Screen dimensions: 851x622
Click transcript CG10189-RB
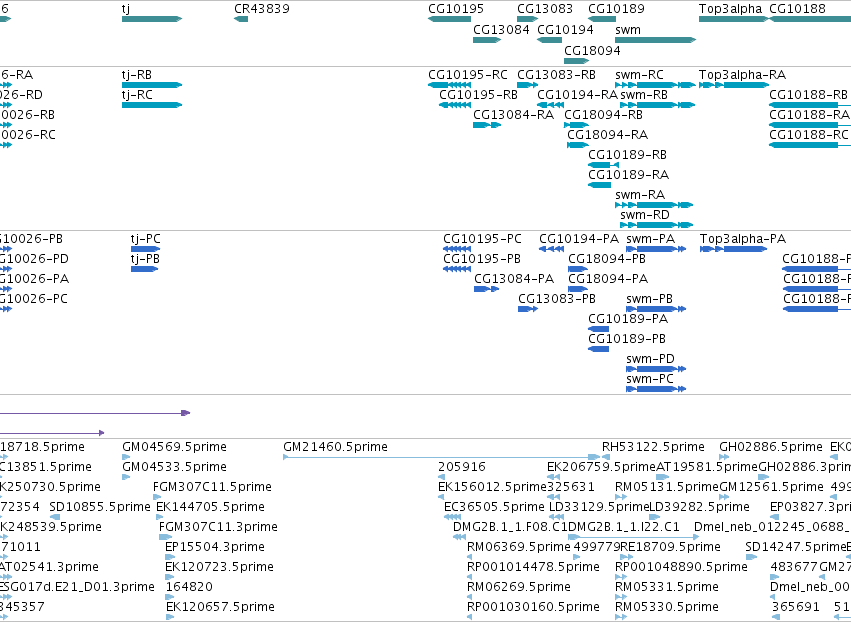(627, 155)
